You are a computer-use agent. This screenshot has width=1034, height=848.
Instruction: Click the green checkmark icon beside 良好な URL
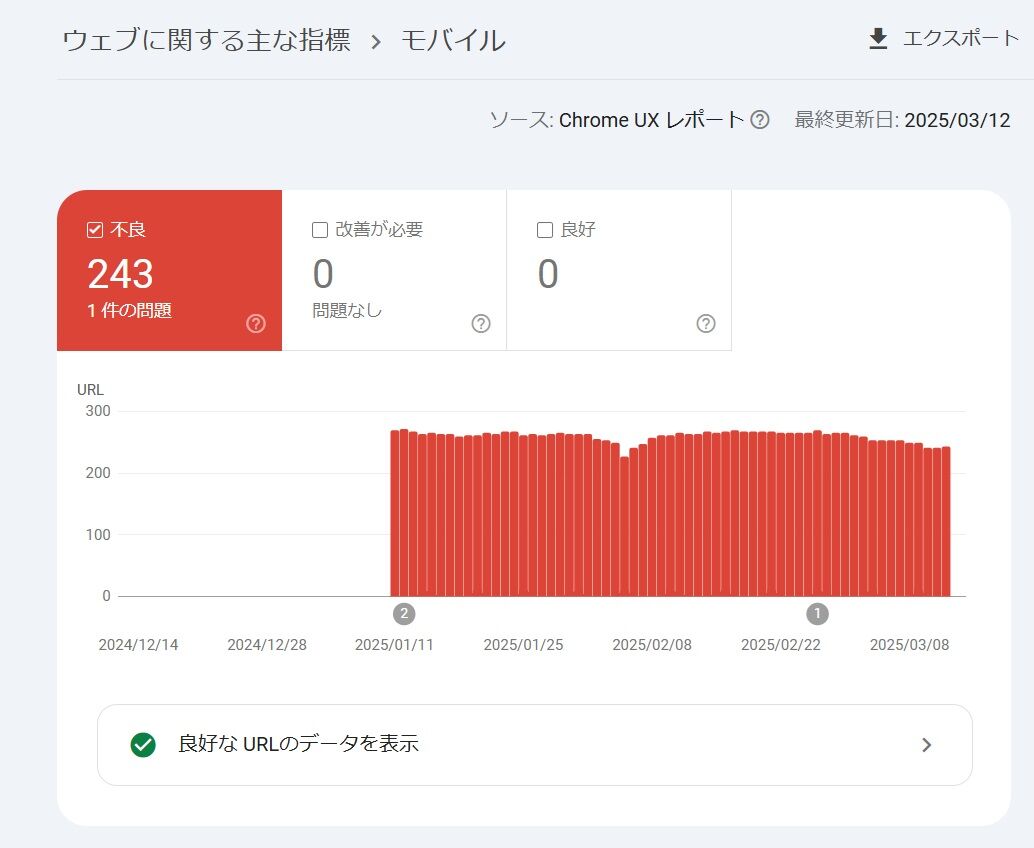(x=143, y=744)
